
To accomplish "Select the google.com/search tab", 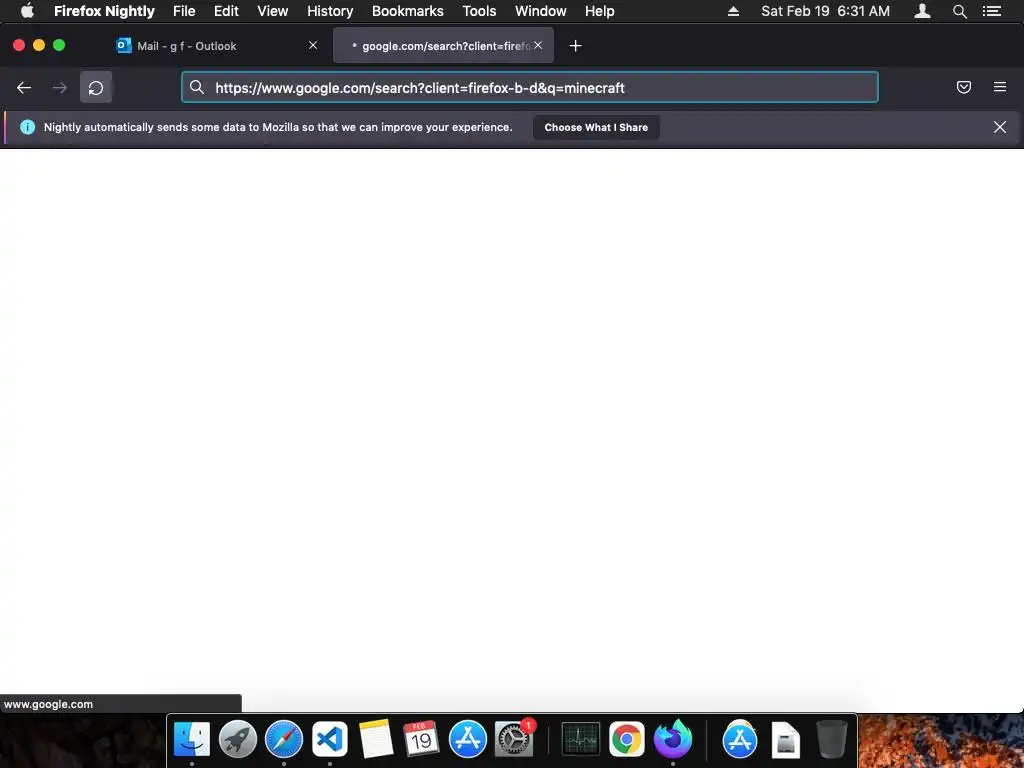I will click(x=443, y=46).
